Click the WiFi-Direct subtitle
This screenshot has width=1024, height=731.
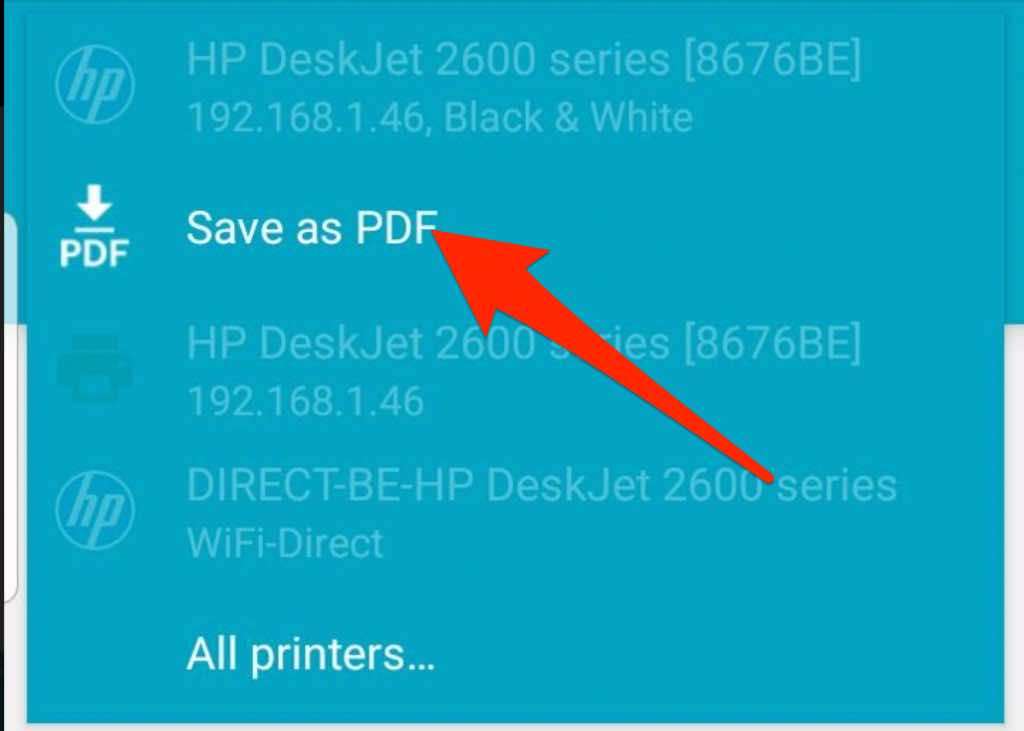[285, 543]
